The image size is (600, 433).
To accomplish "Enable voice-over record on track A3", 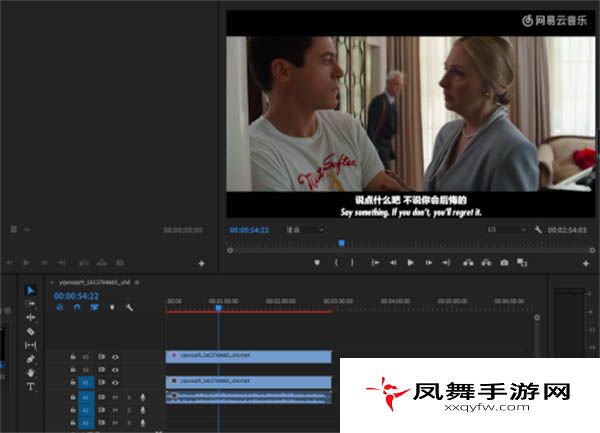I will pyautogui.click(x=143, y=423).
